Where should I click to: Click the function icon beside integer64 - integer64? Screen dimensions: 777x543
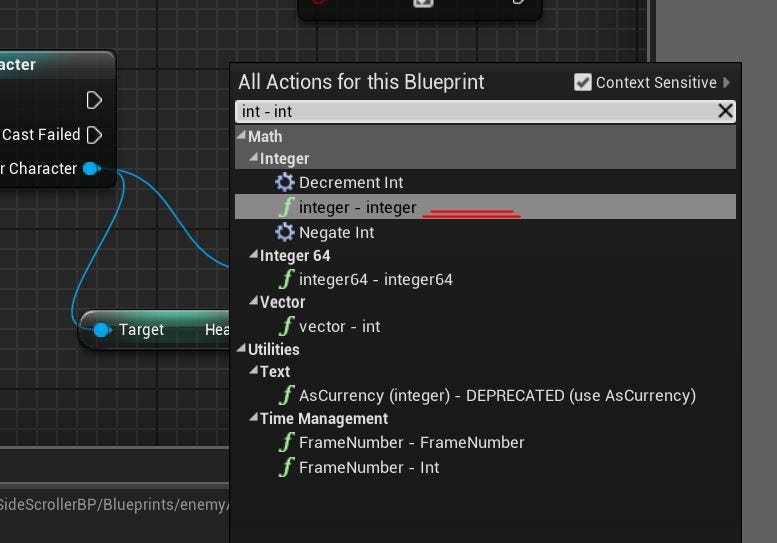286,279
